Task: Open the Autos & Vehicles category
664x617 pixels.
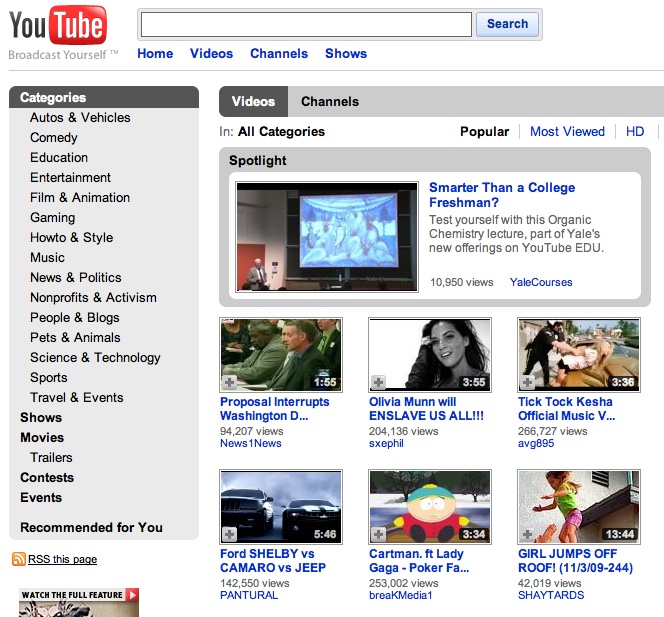Action: coord(80,117)
